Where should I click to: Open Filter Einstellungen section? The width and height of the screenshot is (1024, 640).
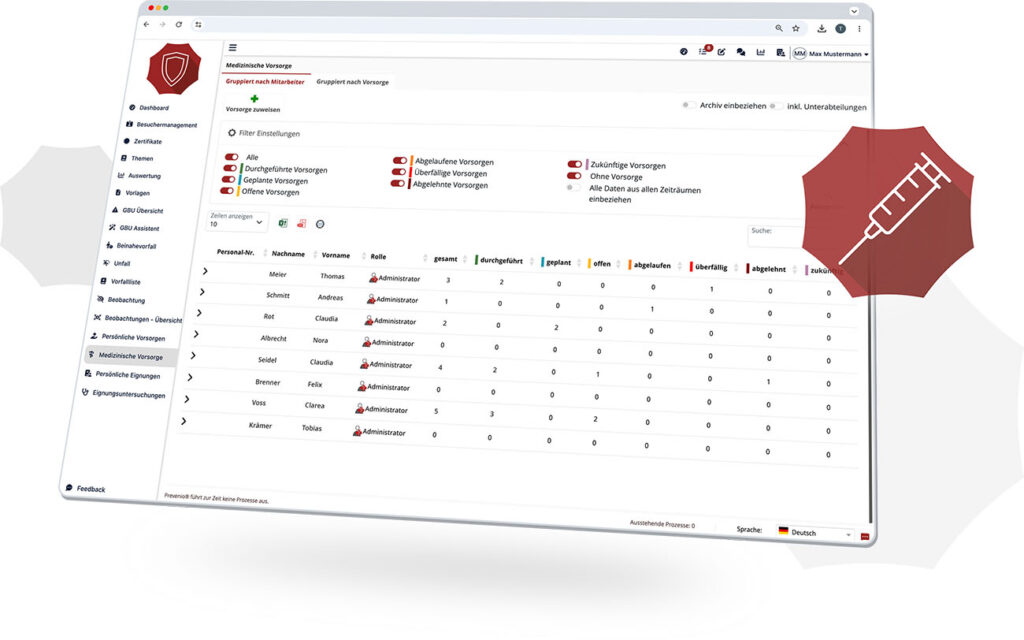click(x=264, y=133)
